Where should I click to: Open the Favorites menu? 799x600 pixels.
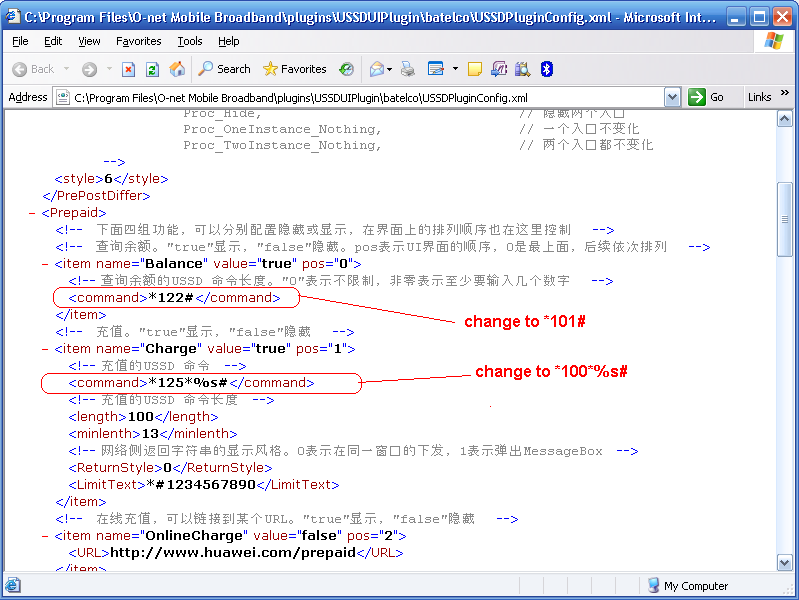(139, 41)
